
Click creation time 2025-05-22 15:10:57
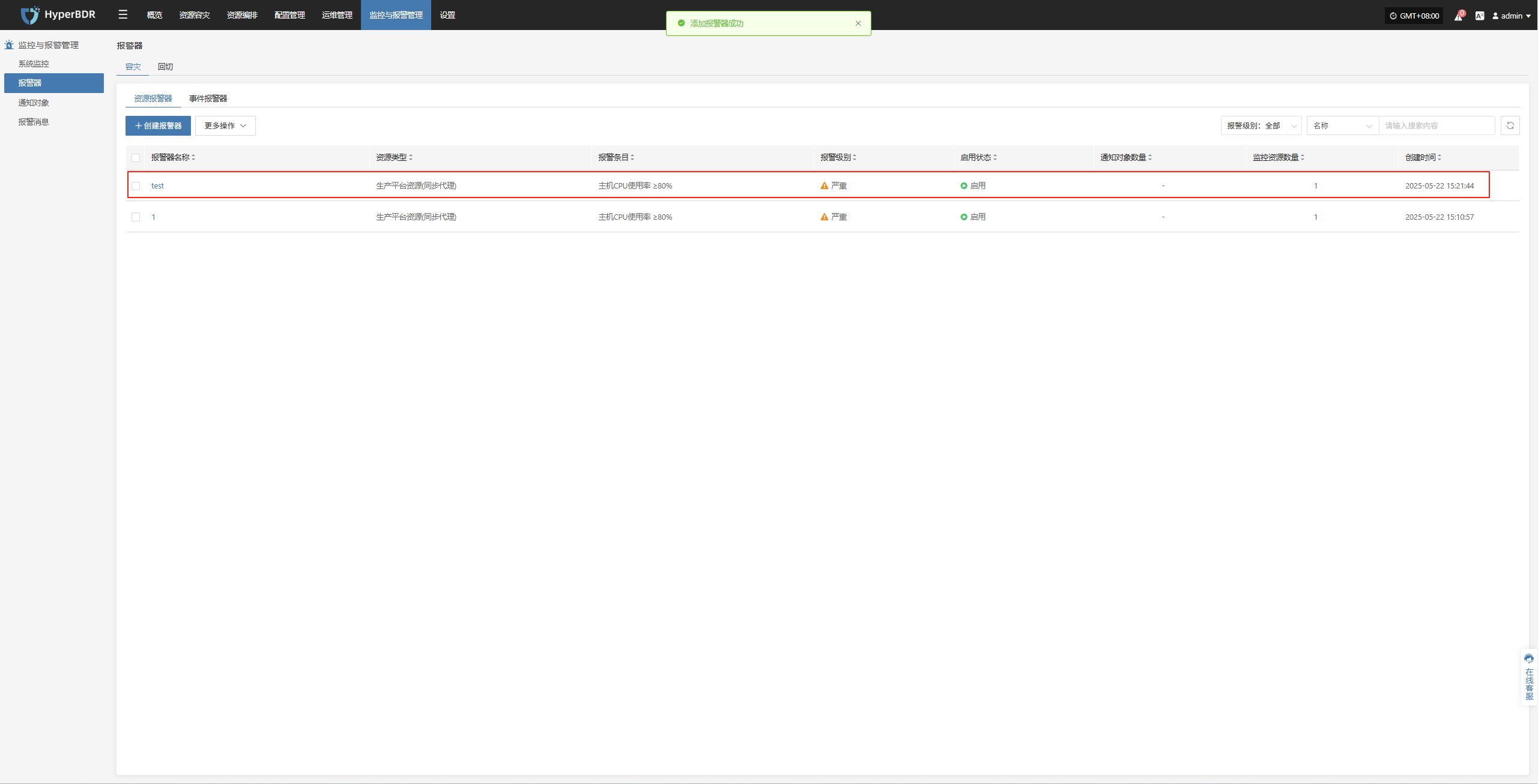pyautogui.click(x=1439, y=217)
